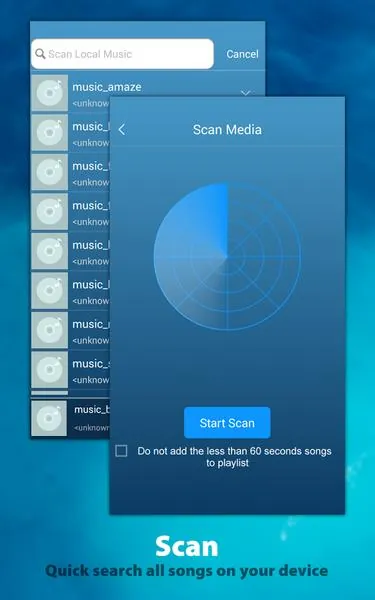Viewport: 375px width, 600px height.
Task: Tap the sixth song's disc icon
Action: 50,290
